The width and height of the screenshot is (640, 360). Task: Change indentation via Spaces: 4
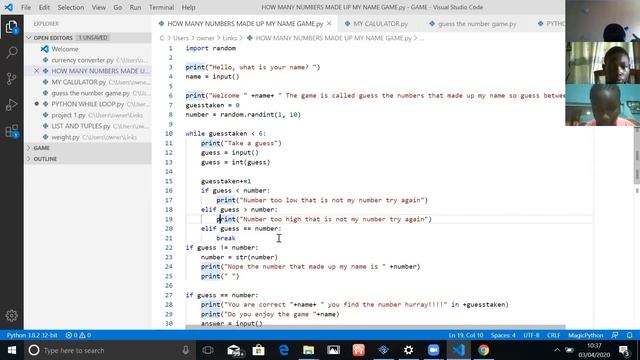click(503, 335)
